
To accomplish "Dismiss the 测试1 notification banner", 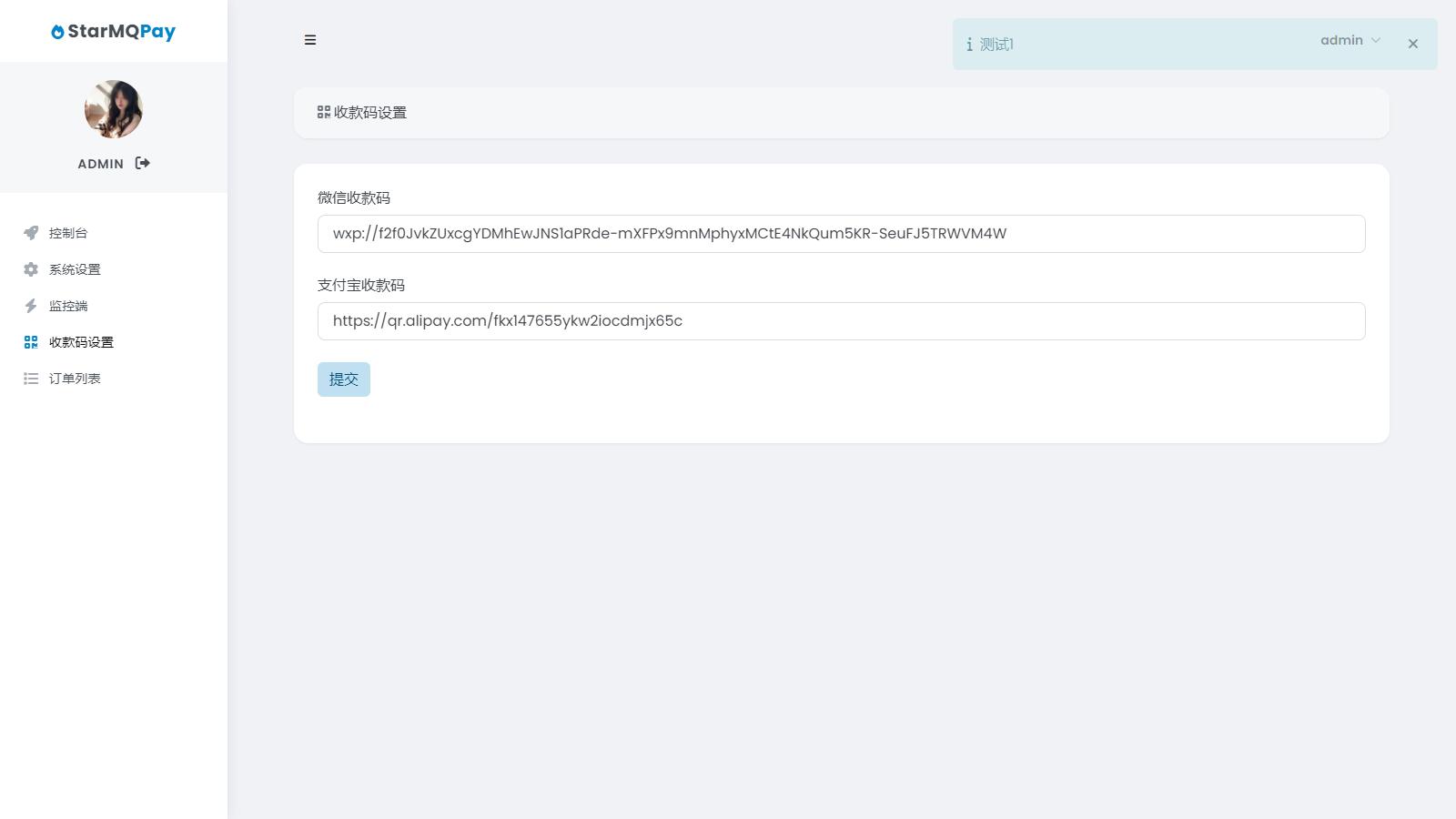I will click(1412, 44).
